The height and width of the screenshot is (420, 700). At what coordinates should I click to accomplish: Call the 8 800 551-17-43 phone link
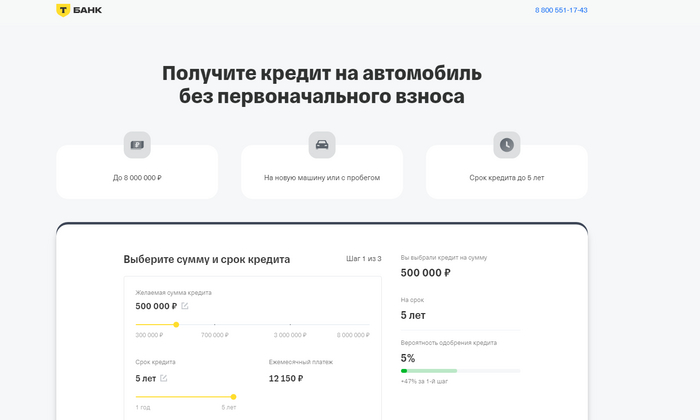coord(561,10)
